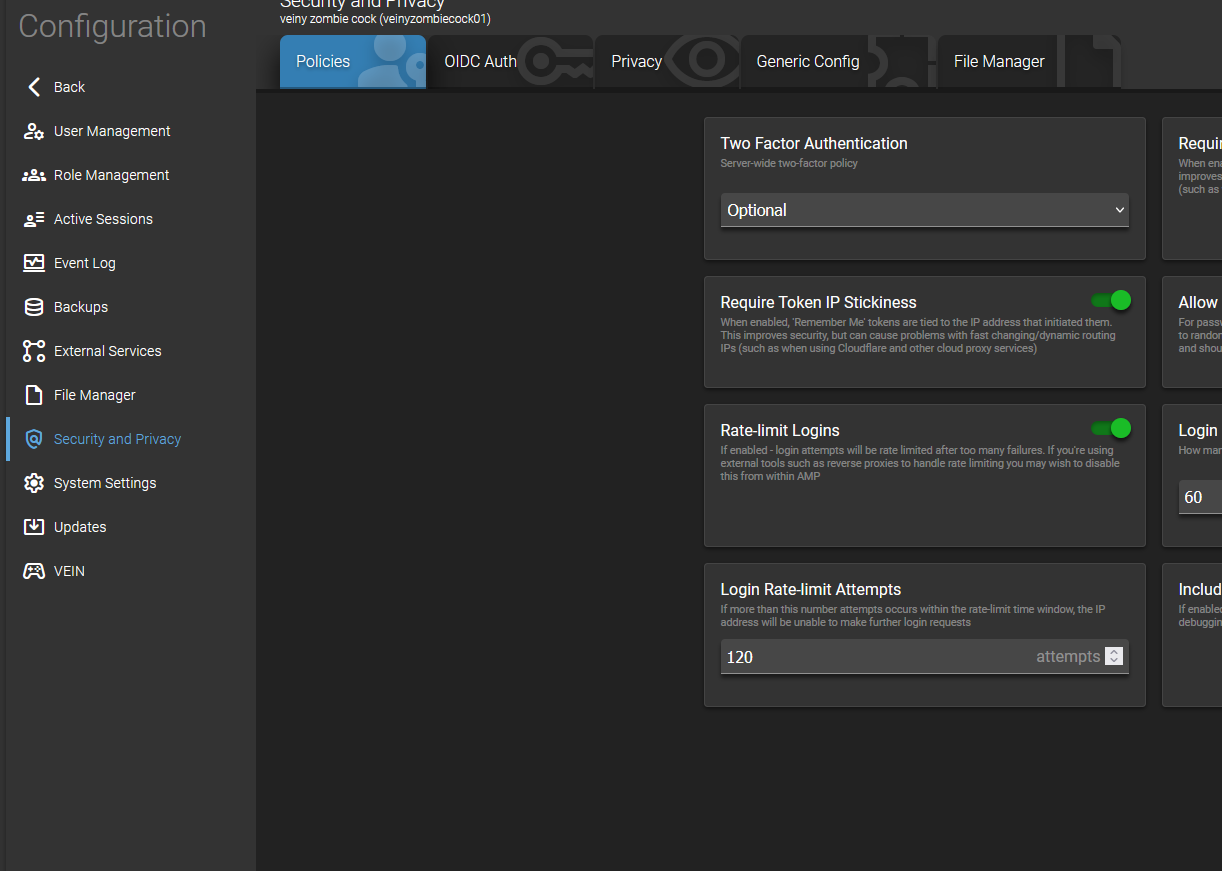
Task: Open Event Log chart icon
Action: [x=34, y=263]
